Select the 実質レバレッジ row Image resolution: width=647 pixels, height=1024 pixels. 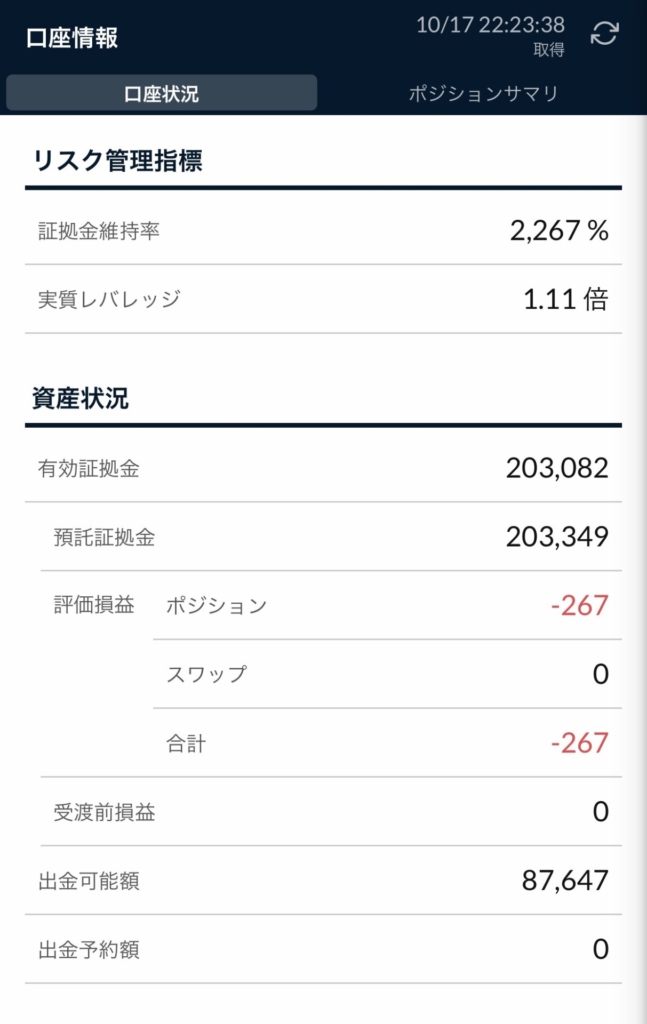[x=323, y=299]
